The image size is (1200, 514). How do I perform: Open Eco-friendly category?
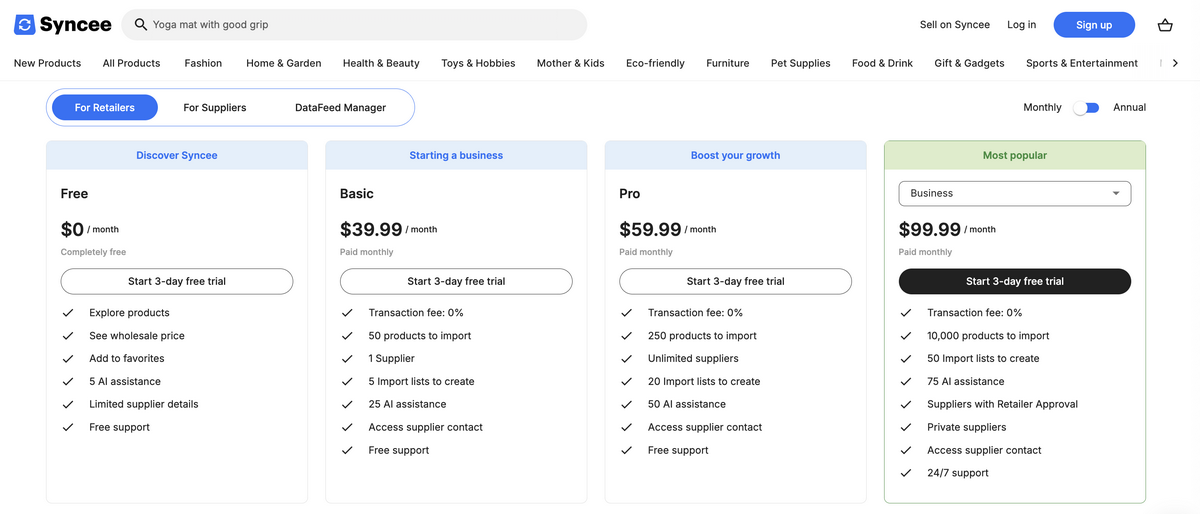[655, 63]
